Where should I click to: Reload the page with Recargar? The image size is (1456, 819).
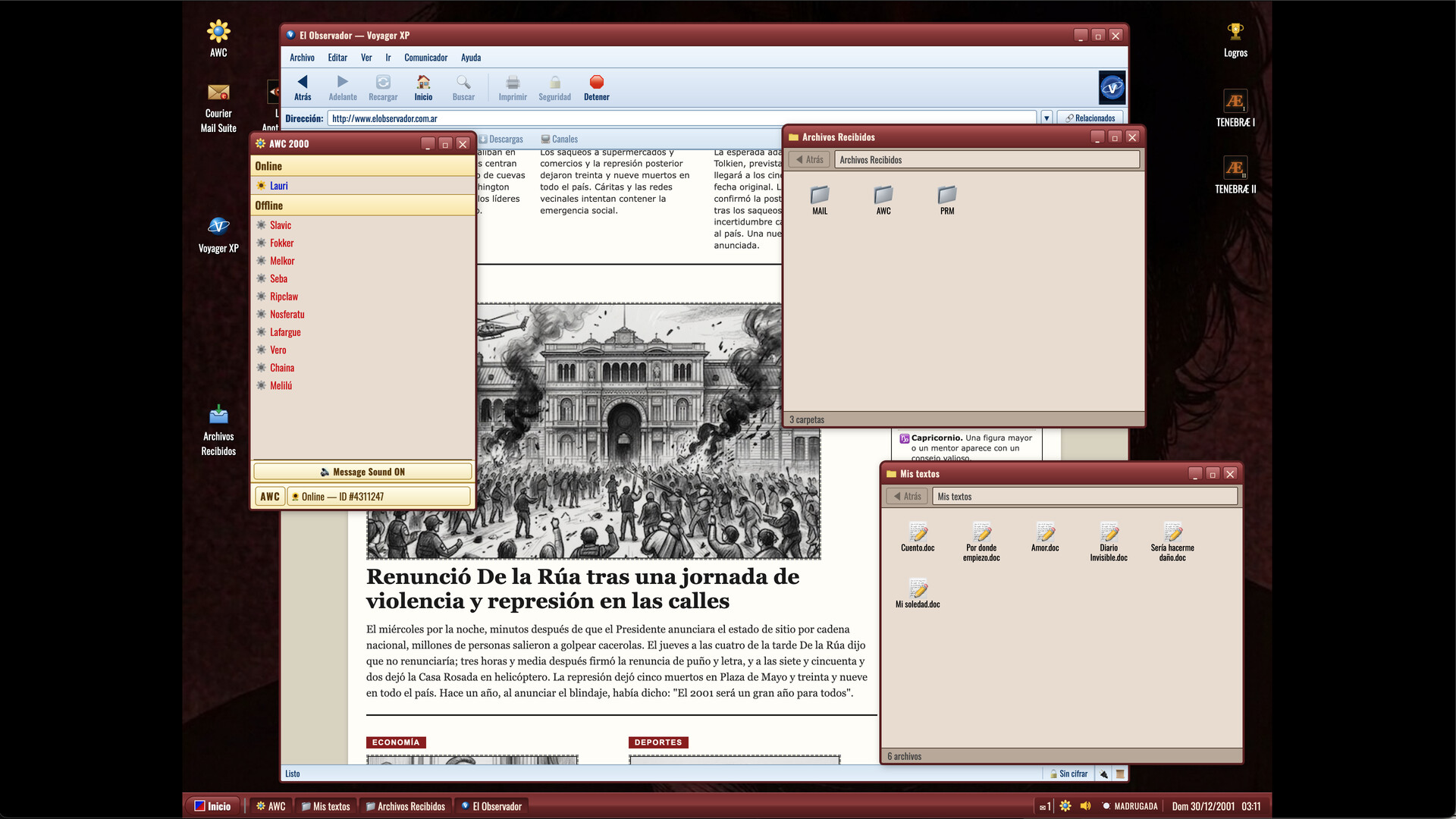click(x=383, y=87)
